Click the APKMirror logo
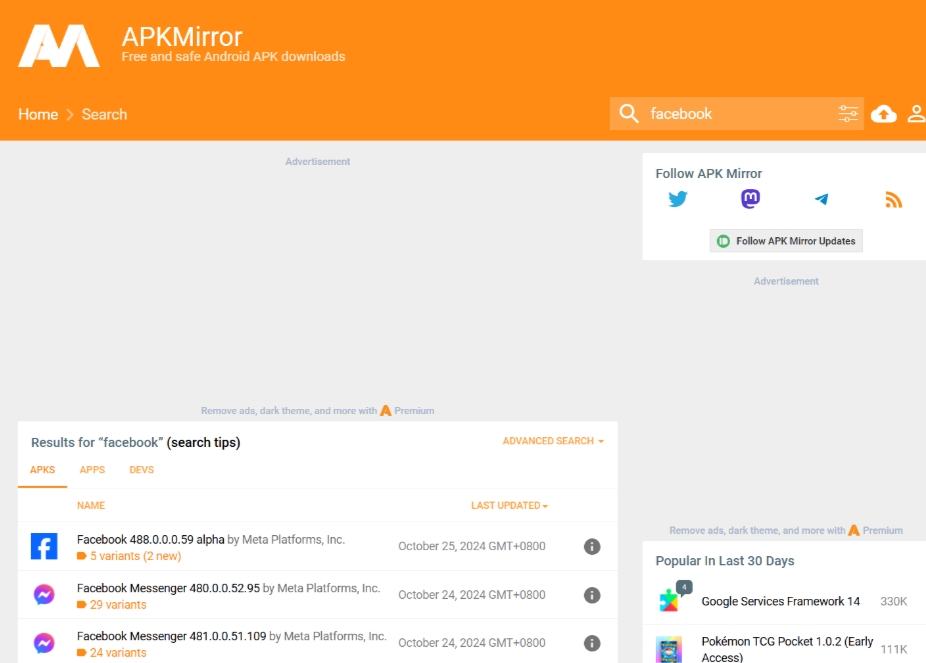The height and width of the screenshot is (663, 926). pyautogui.click(x=59, y=45)
